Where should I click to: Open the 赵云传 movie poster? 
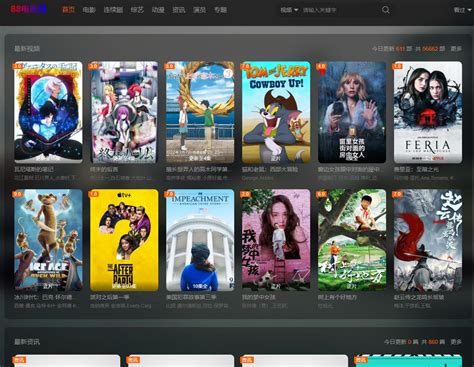click(428, 240)
